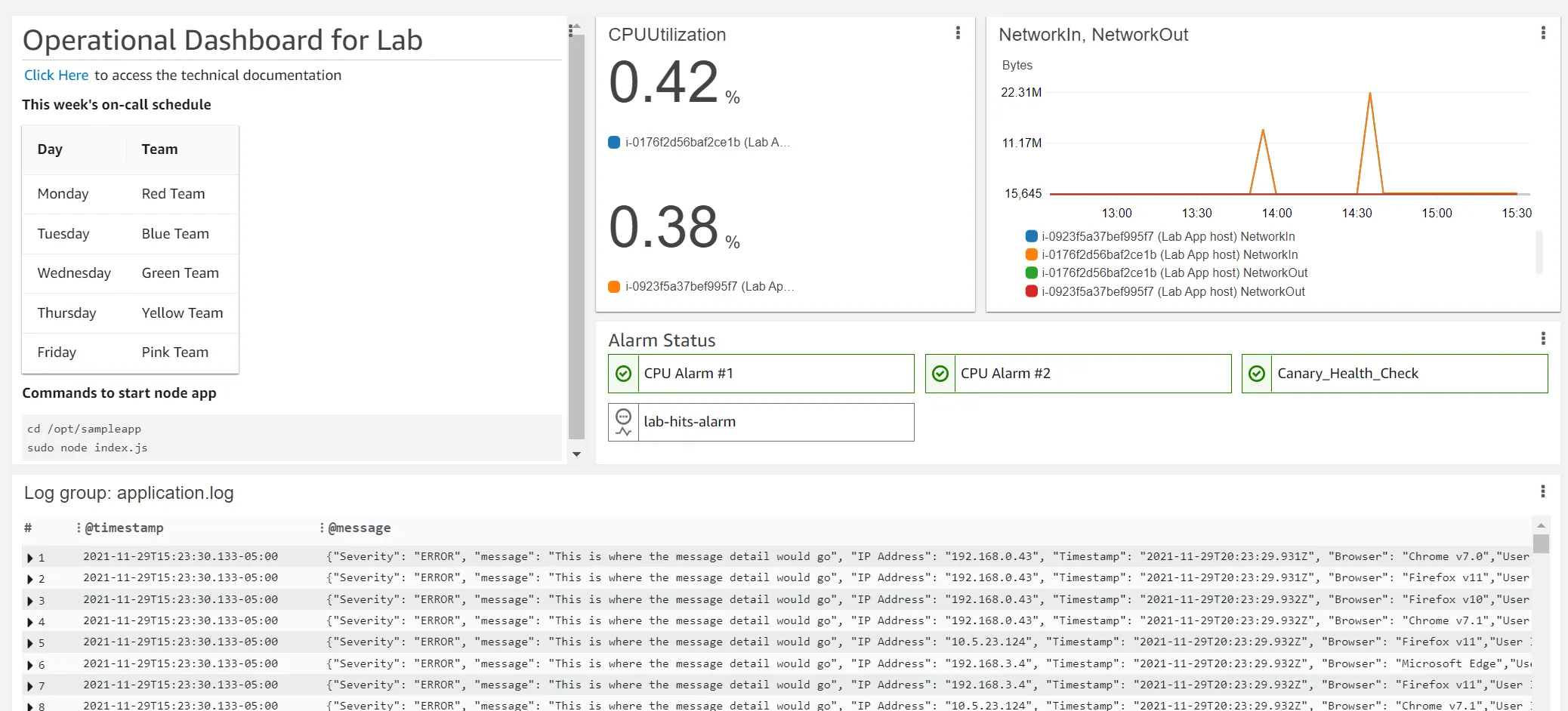Click the Canary_Health_Check OK status icon
Screen dimensions: 1568x711
coord(1257,374)
